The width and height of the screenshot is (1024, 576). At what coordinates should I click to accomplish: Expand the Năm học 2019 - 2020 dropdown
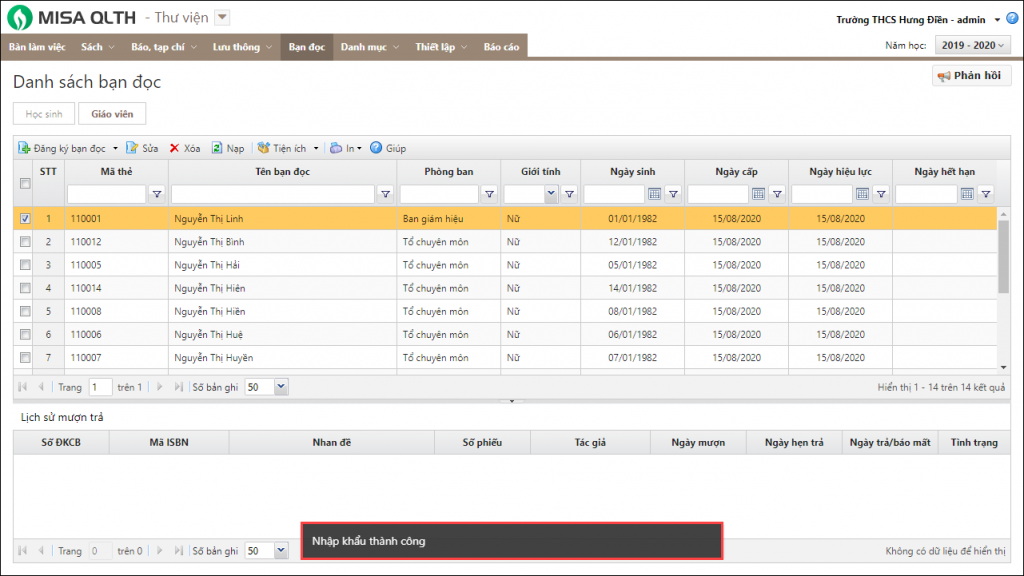point(972,45)
